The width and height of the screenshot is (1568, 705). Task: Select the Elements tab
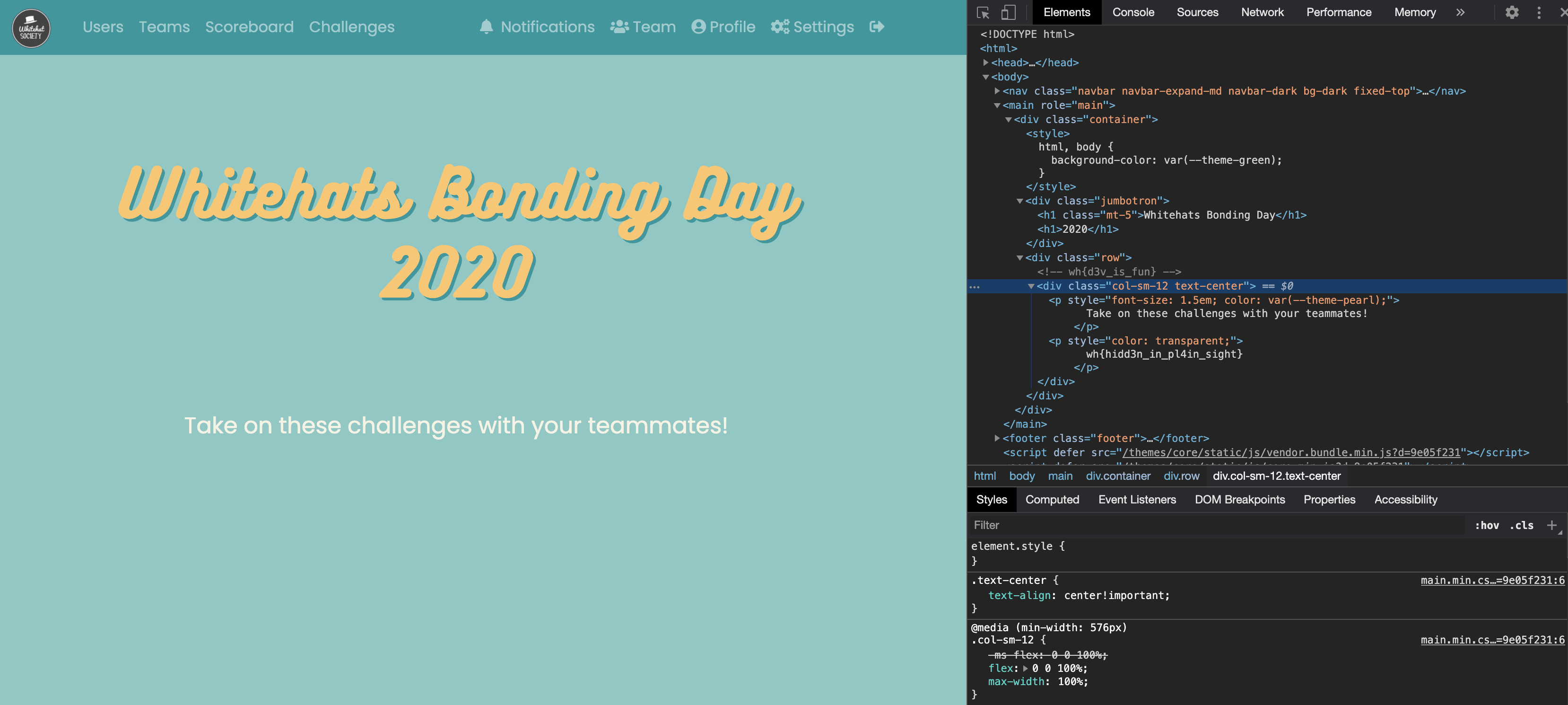tap(1066, 12)
